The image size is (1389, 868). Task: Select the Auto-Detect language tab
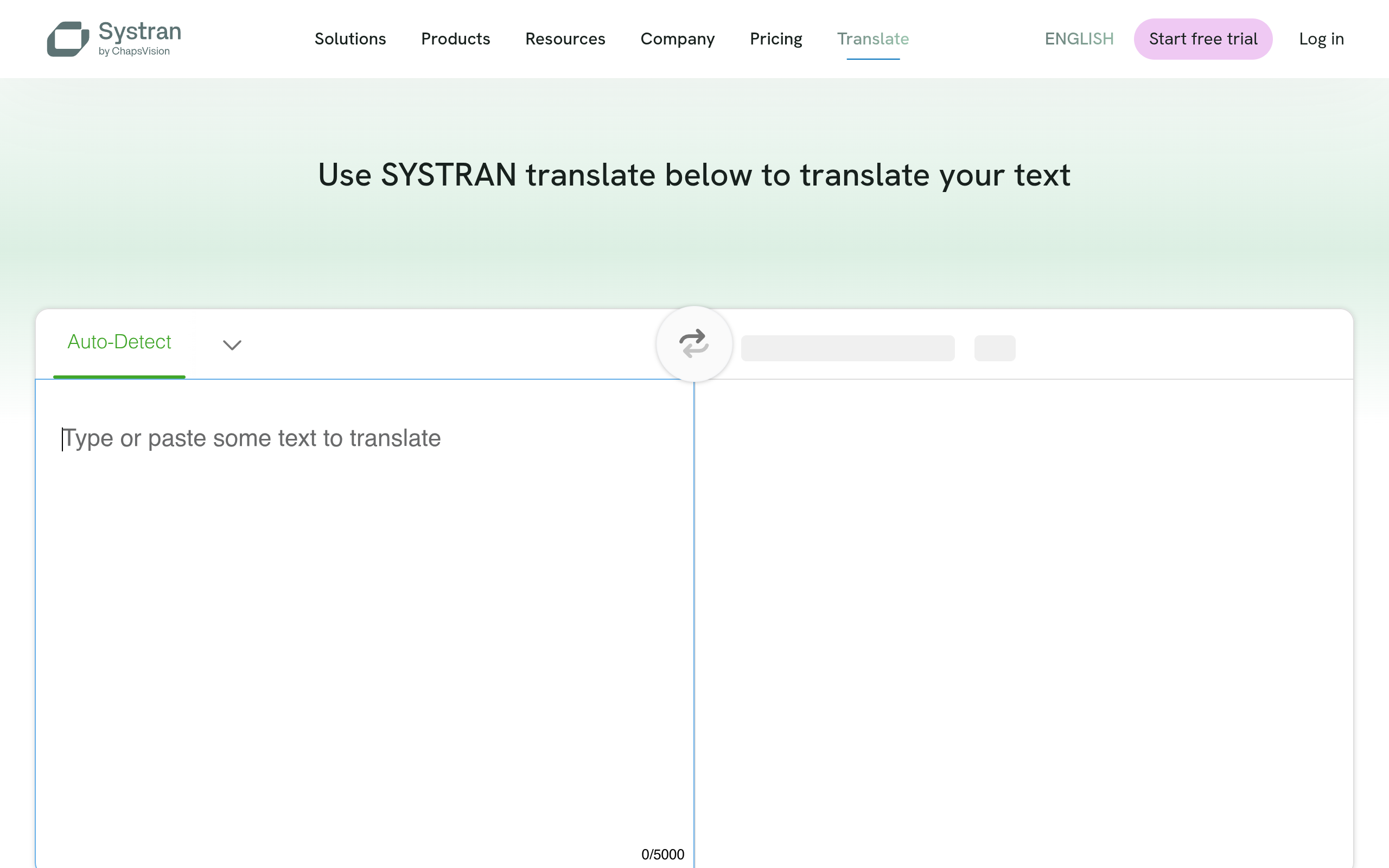pyautogui.click(x=119, y=342)
